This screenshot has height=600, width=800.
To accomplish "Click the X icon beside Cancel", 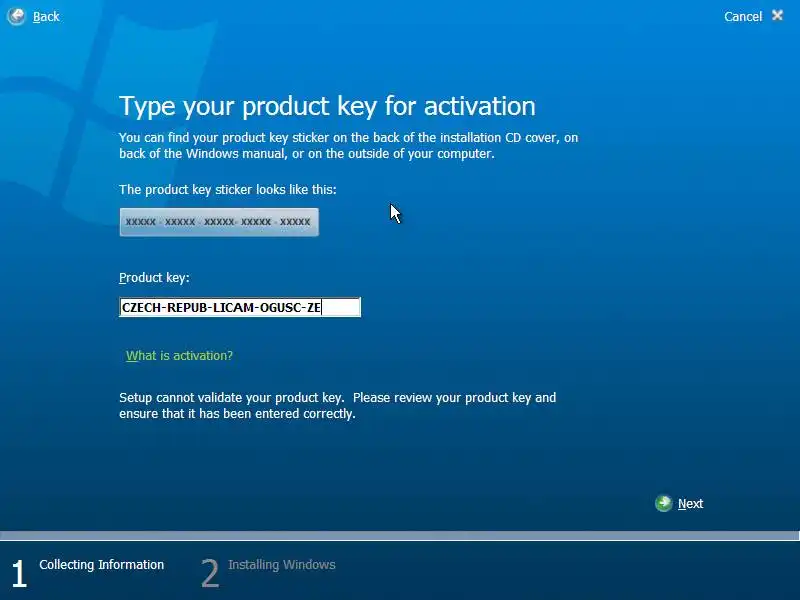I will [x=778, y=16].
